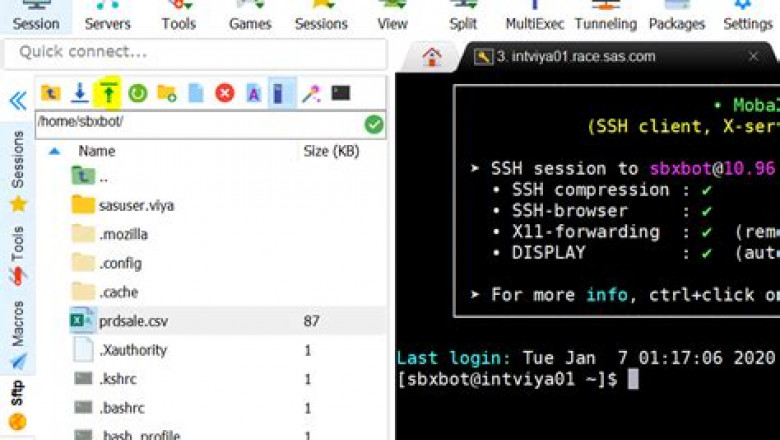Open the sasuser.viya folder
780x440 pixels.
[136, 205]
